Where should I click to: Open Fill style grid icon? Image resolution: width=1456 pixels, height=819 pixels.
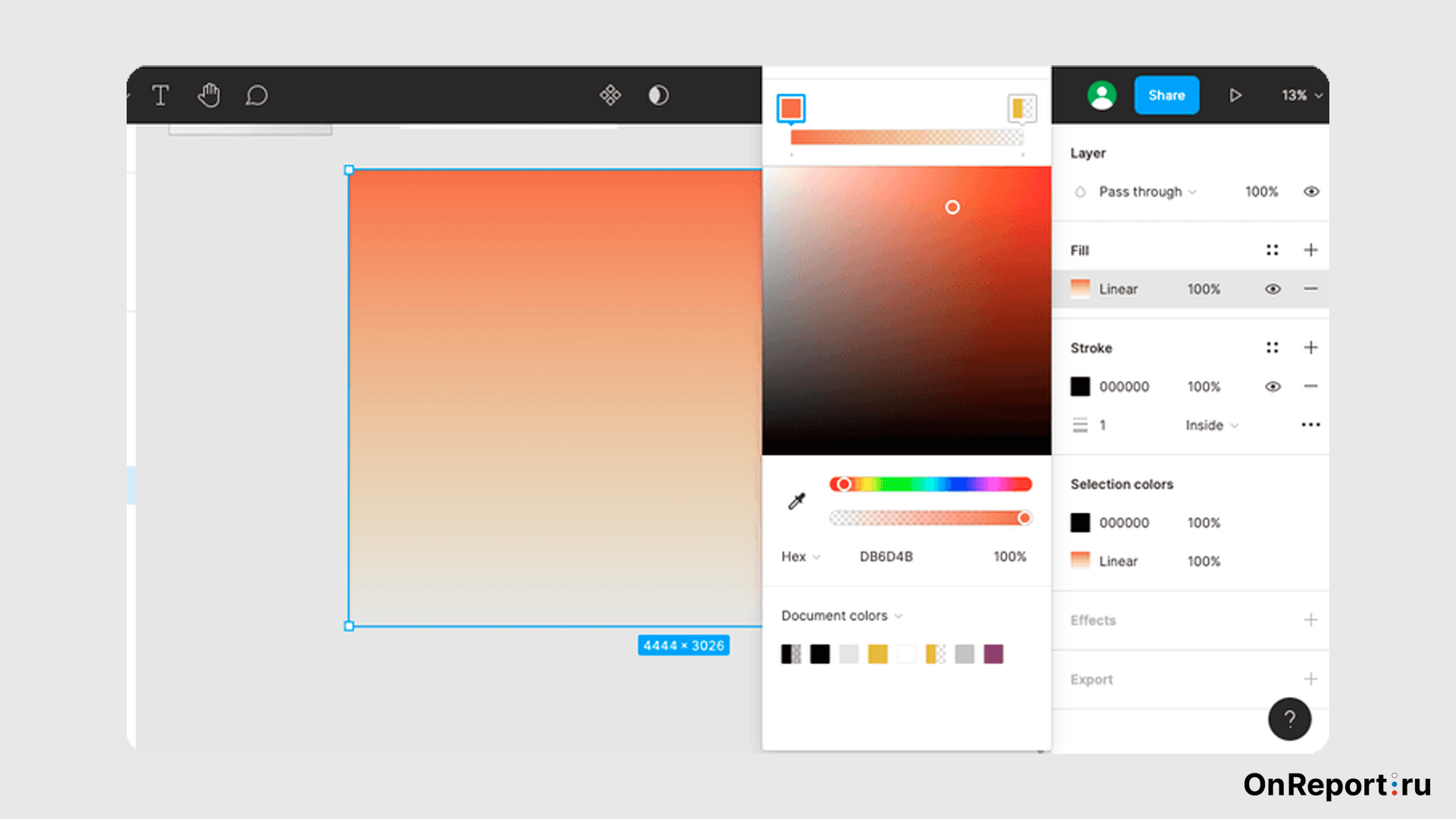(1272, 250)
